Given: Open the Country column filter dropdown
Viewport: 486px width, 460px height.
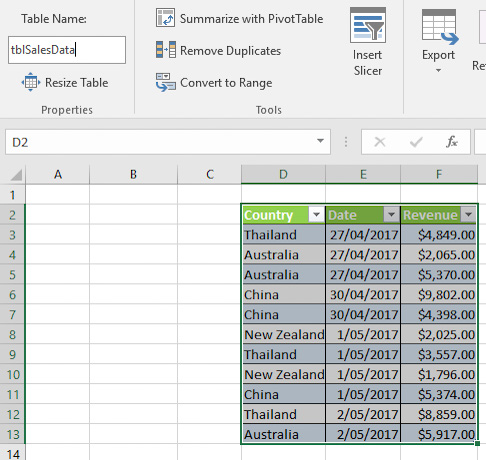Looking at the screenshot, I should (316, 214).
